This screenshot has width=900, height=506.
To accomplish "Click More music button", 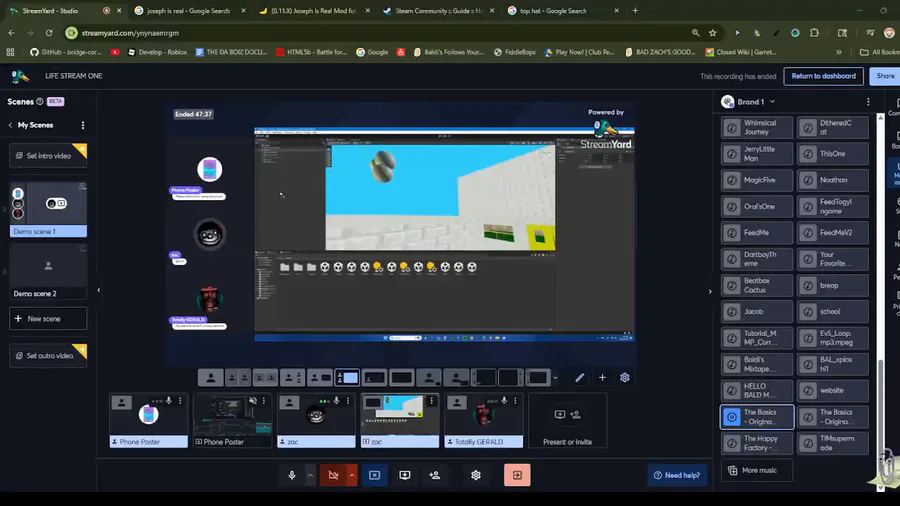I will (757, 470).
